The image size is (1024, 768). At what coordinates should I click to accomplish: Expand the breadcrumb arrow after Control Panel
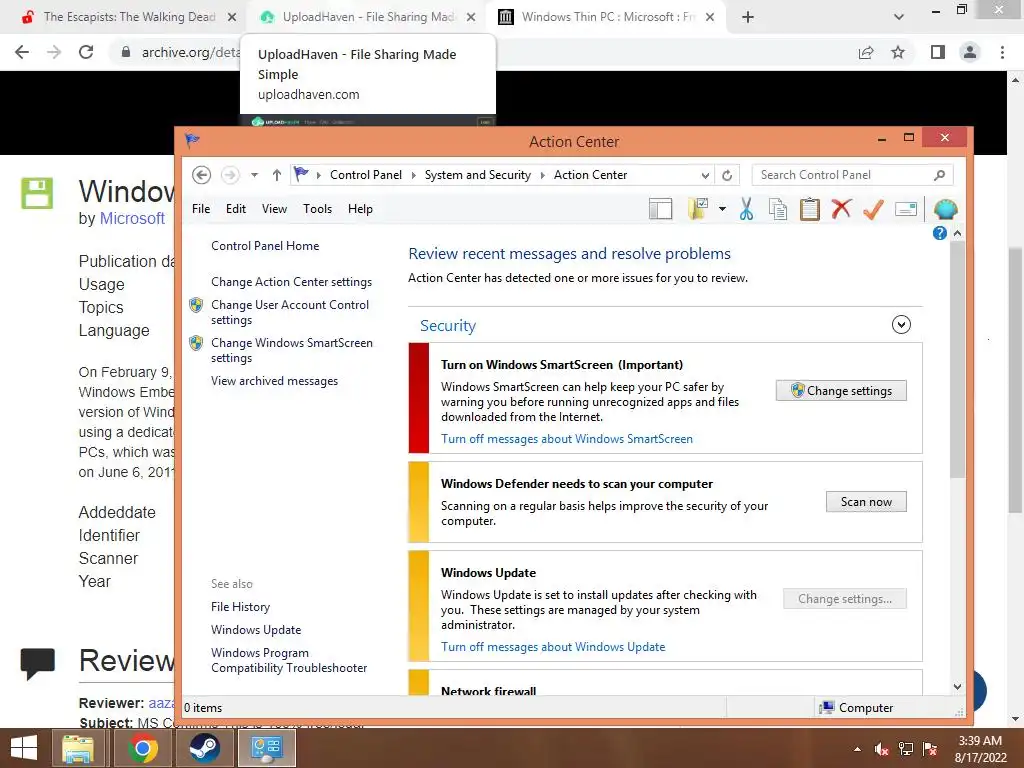tap(413, 175)
